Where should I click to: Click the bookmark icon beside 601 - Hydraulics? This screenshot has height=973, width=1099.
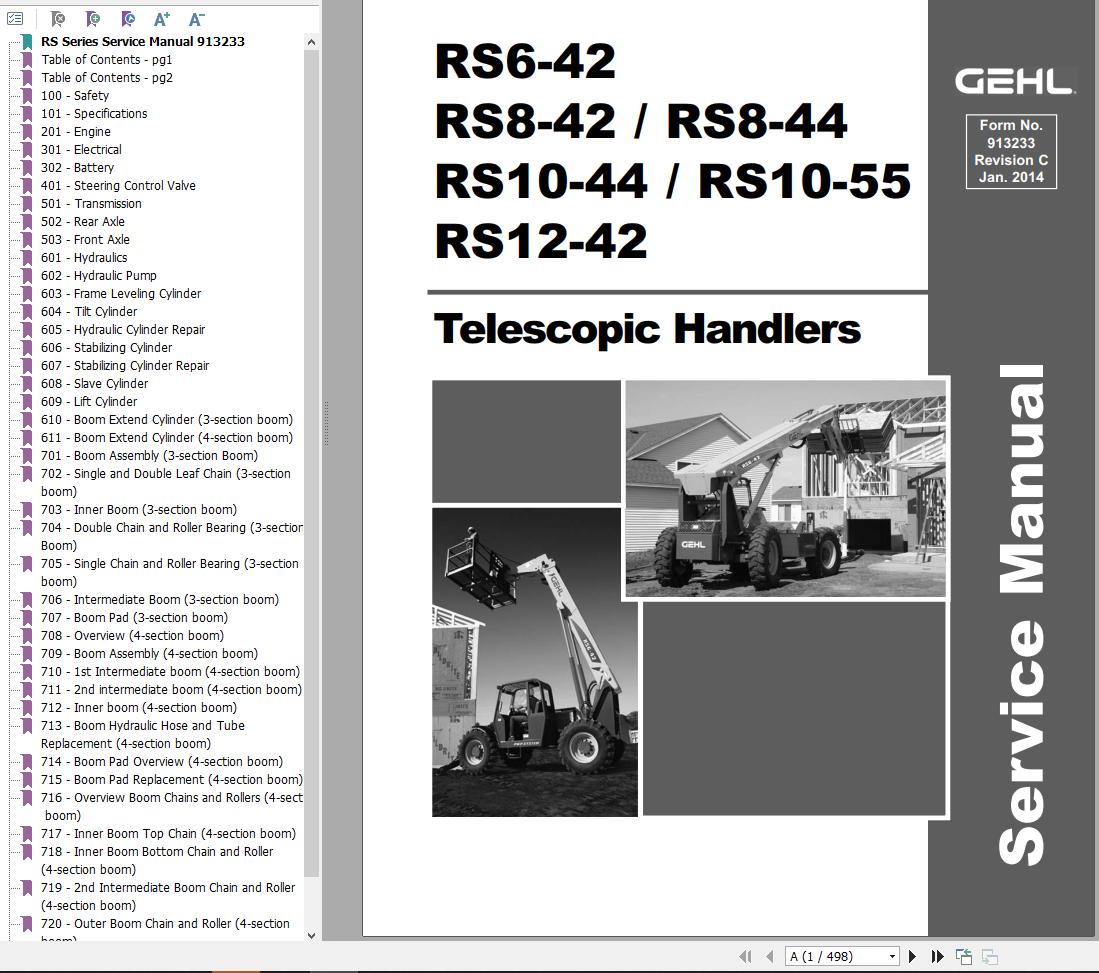27,258
